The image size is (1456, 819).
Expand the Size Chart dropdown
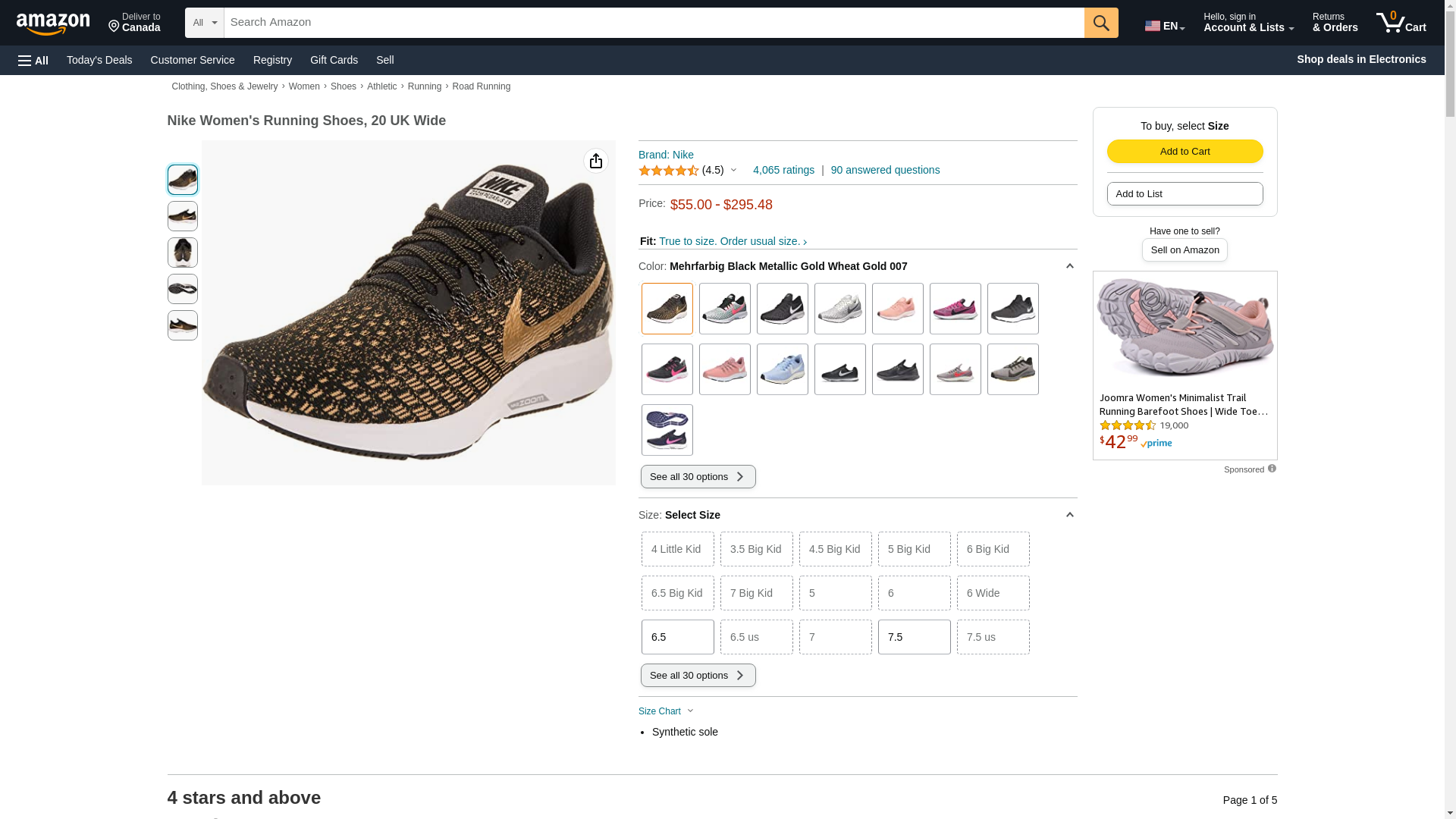tap(666, 711)
